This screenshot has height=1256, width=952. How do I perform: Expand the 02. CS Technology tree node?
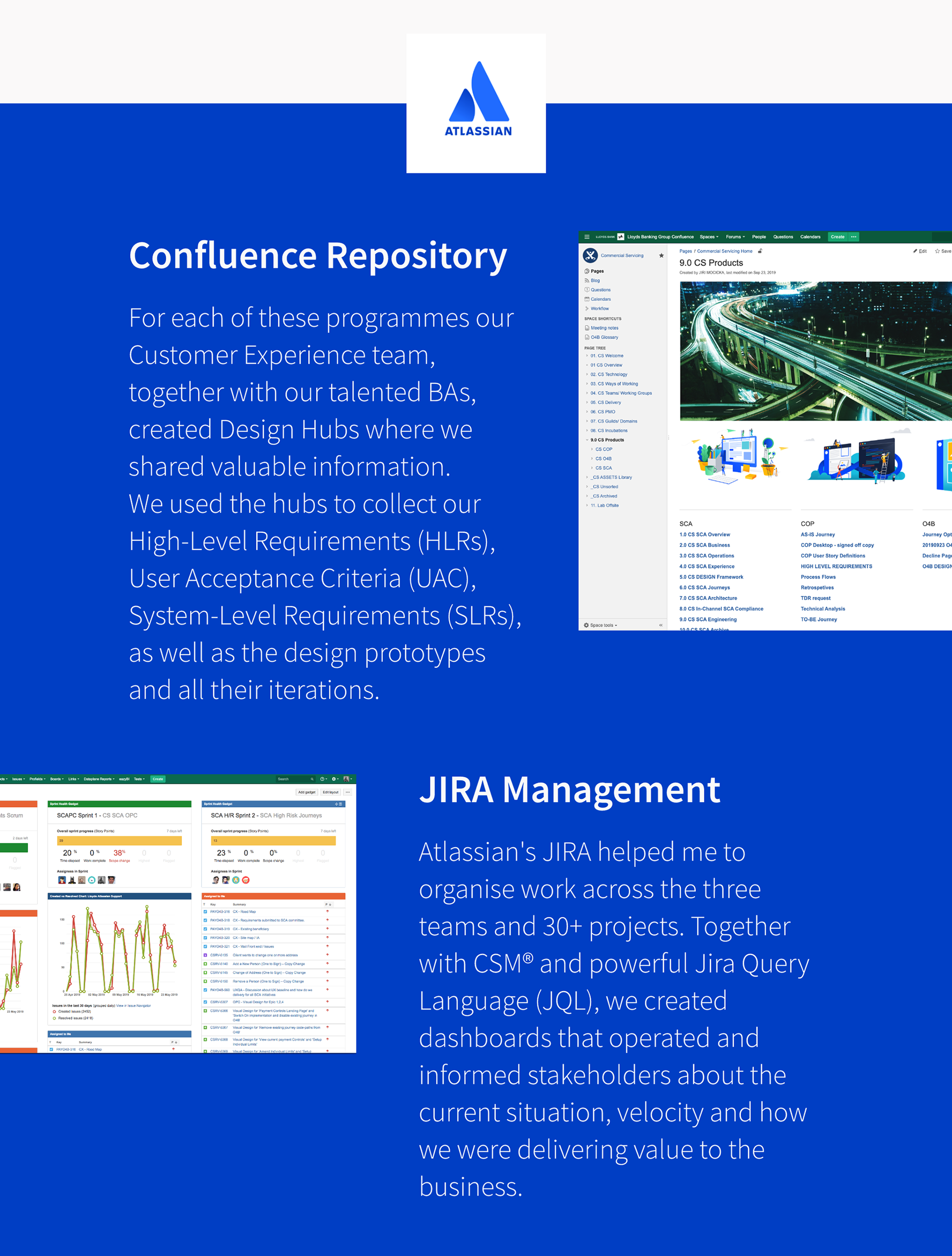tap(587, 374)
